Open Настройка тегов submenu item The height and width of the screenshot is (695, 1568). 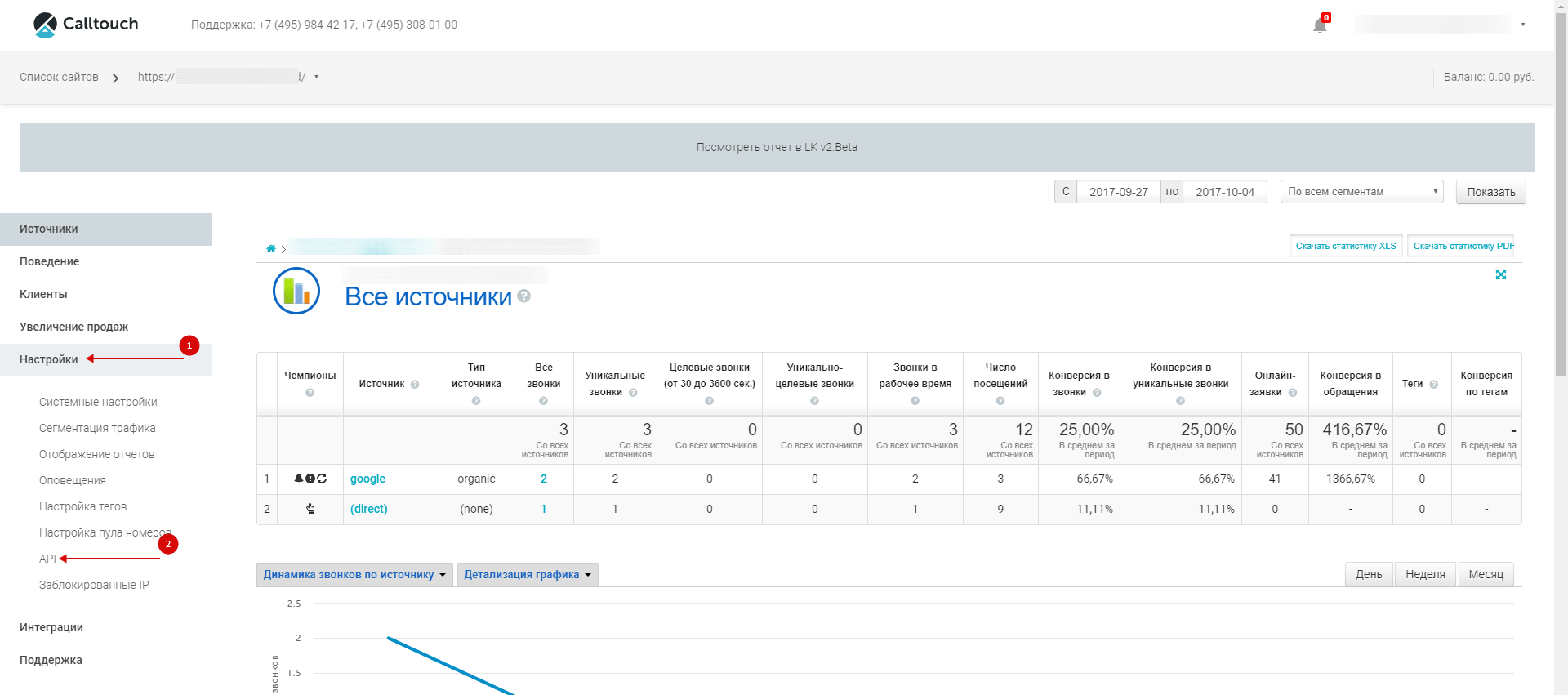(83, 507)
